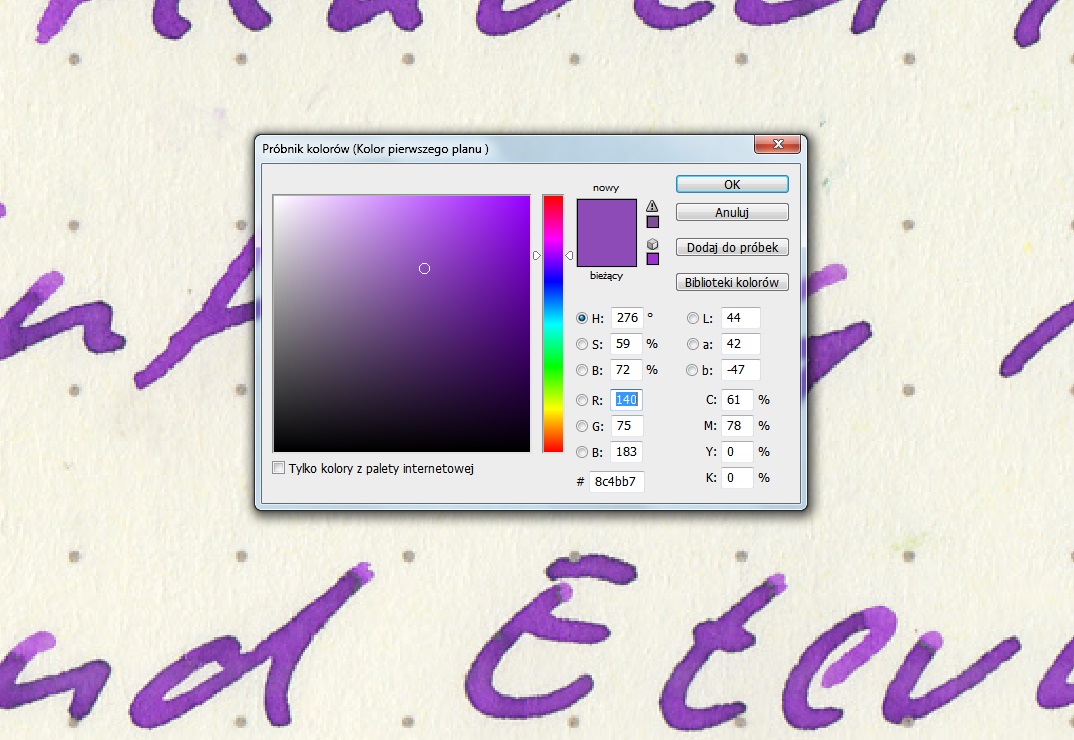The image size is (1074, 740).
Task: Select the L lightness radio button
Action: point(693,318)
